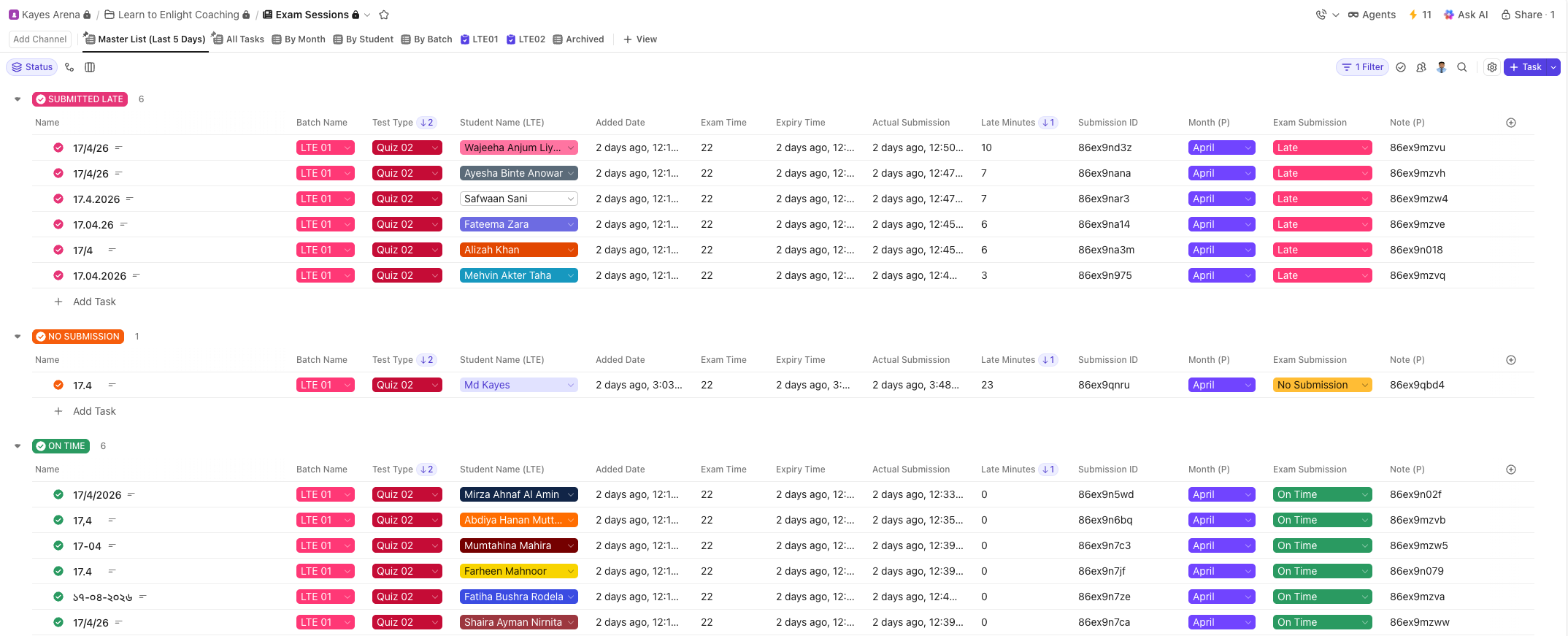Click the assignees people icon
Viewport: 1568px width, 636px height.
click(1421, 67)
